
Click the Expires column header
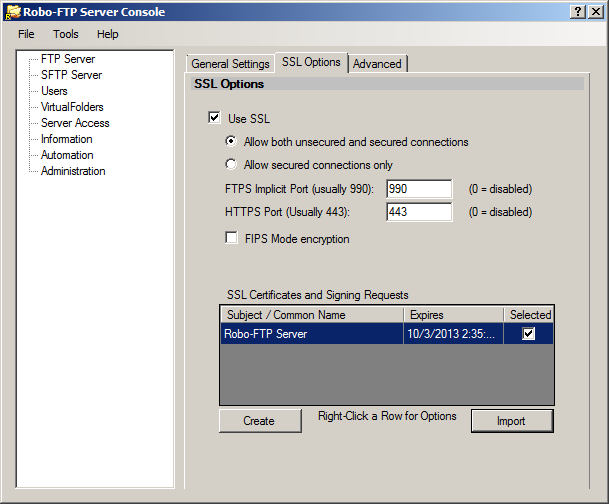(454, 315)
